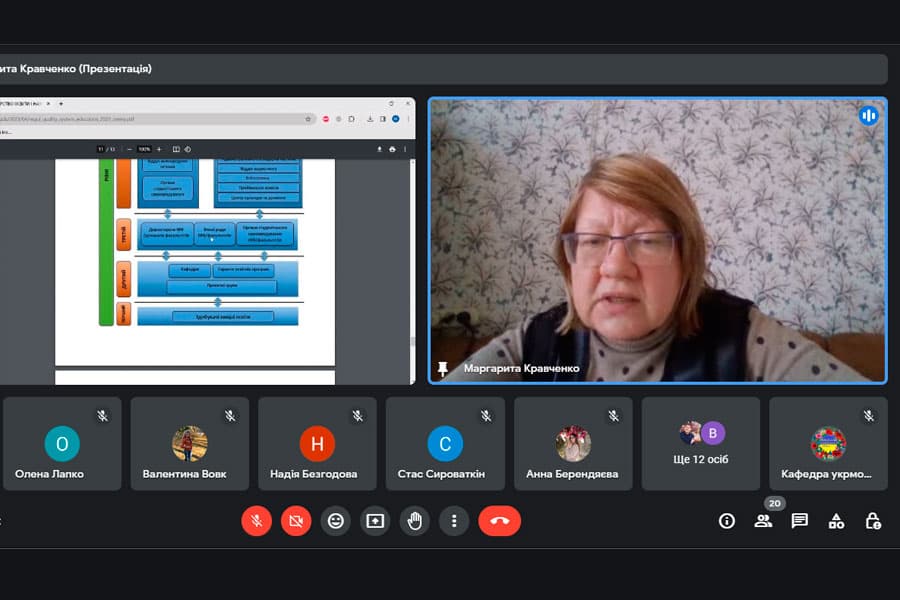Open the three-dot more options menu
Screen dimensions: 900x600
(454, 521)
